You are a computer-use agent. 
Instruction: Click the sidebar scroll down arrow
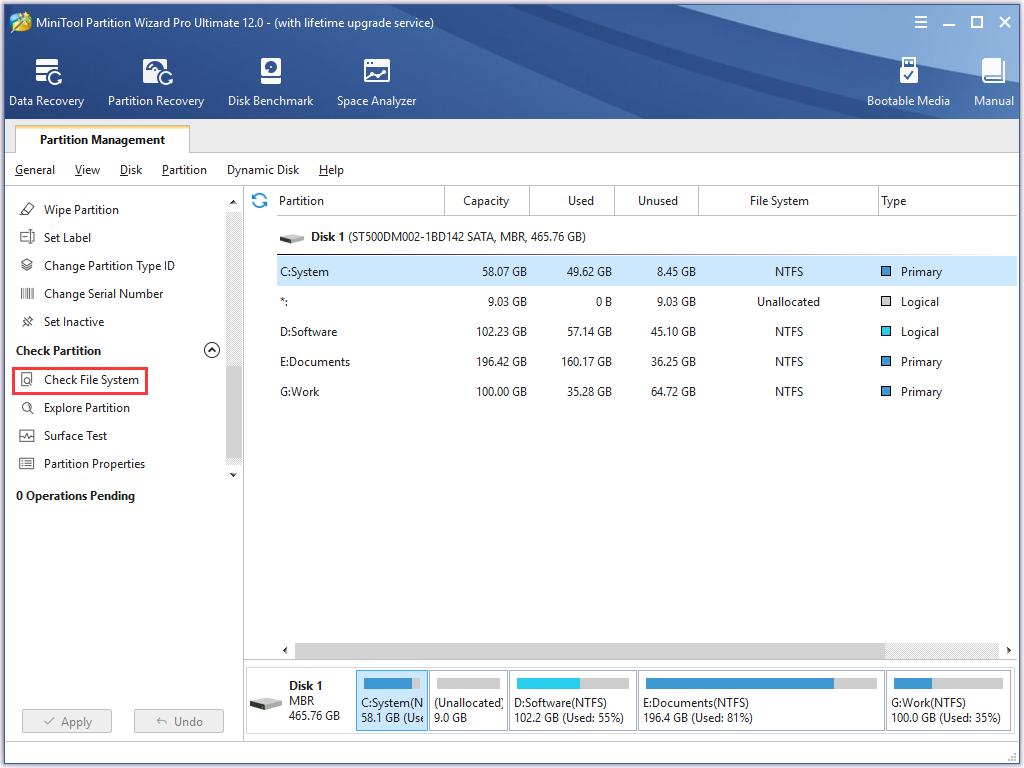pyautogui.click(x=233, y=475)
